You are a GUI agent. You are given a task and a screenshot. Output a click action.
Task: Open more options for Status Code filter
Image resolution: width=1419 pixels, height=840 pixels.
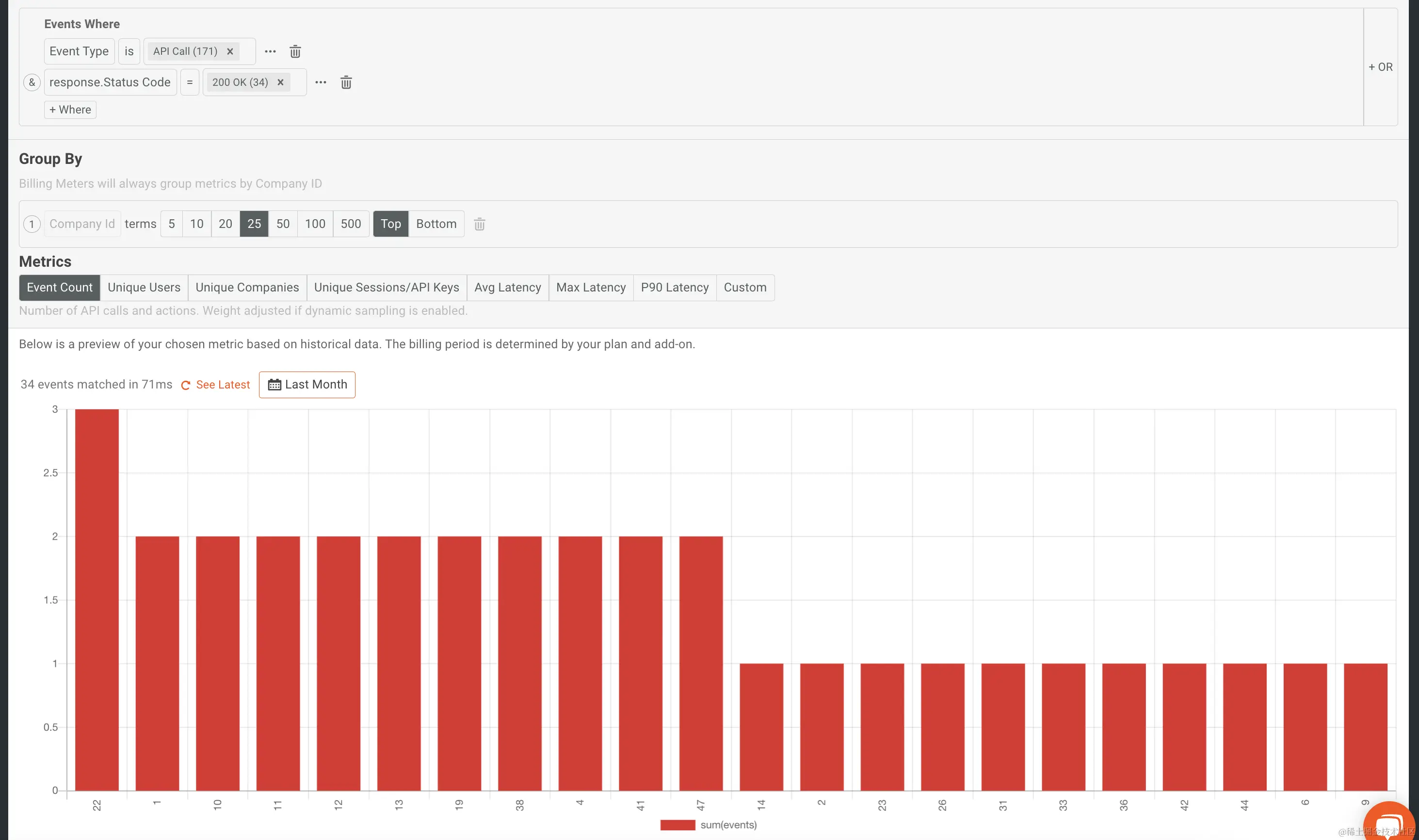pyautogui.click(x=321, y=82)
